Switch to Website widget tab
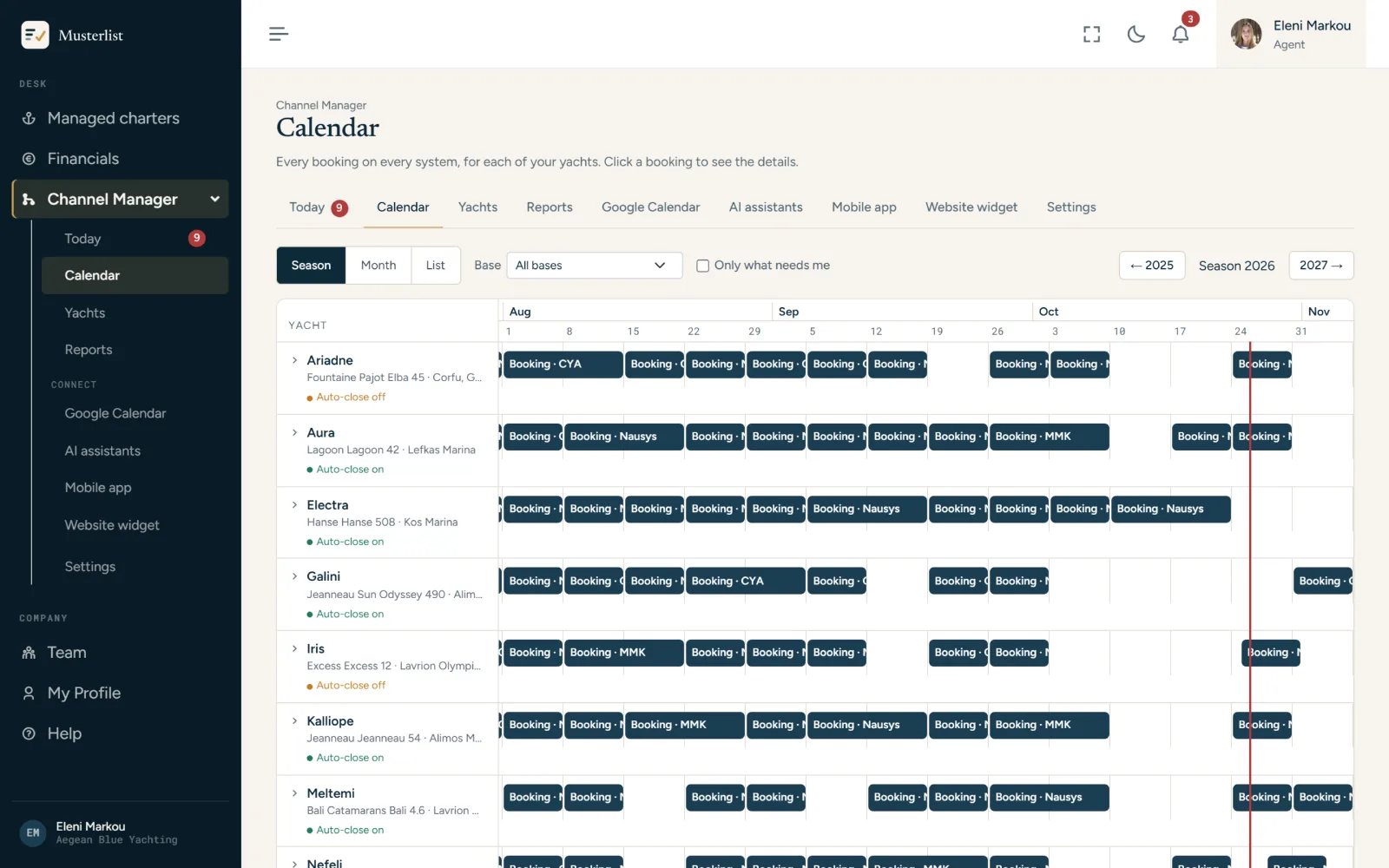The image size is (1389, 868). (971, 207)
